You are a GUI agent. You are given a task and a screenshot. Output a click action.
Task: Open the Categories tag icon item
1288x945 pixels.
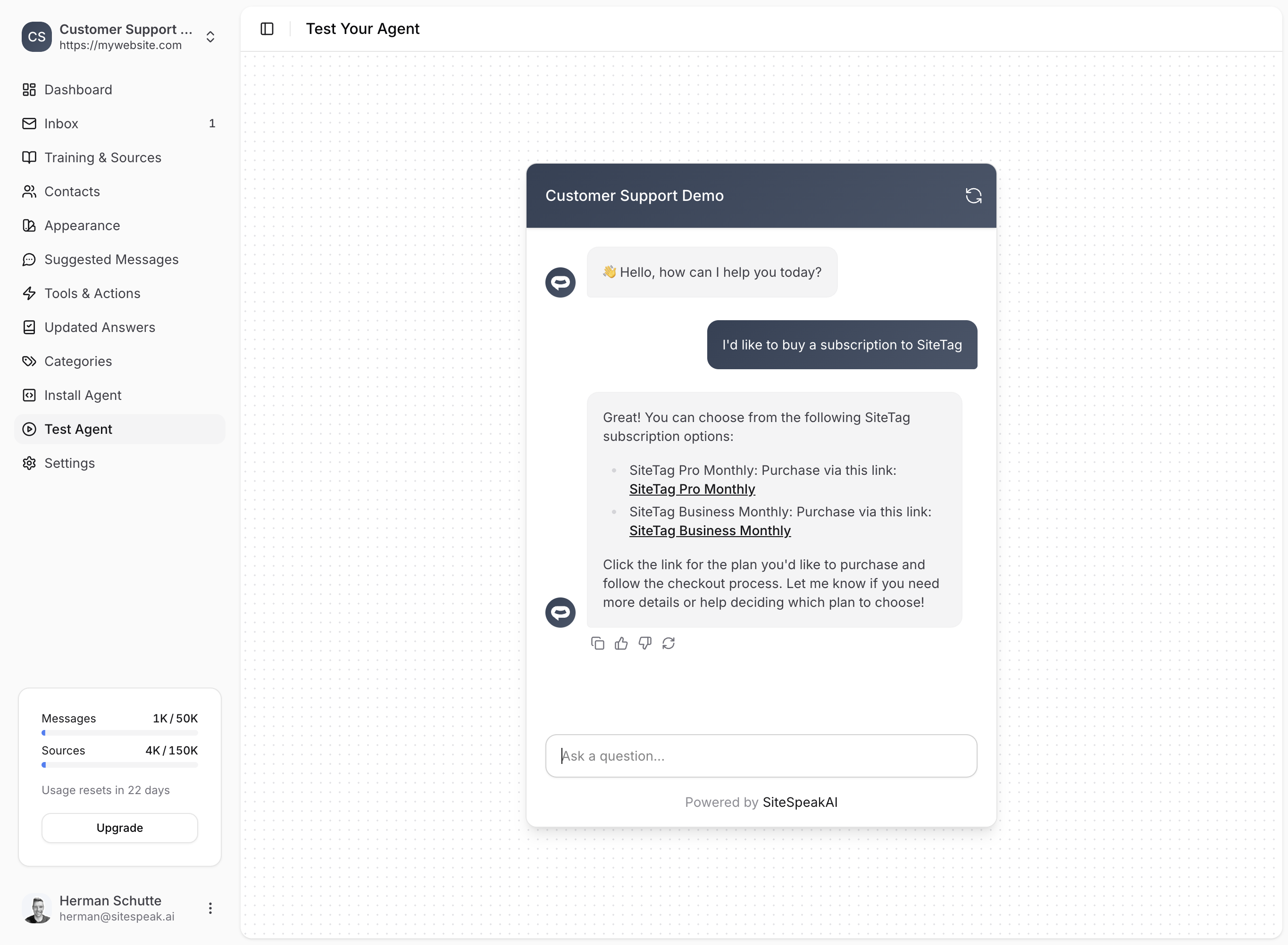tap(78, 362)
